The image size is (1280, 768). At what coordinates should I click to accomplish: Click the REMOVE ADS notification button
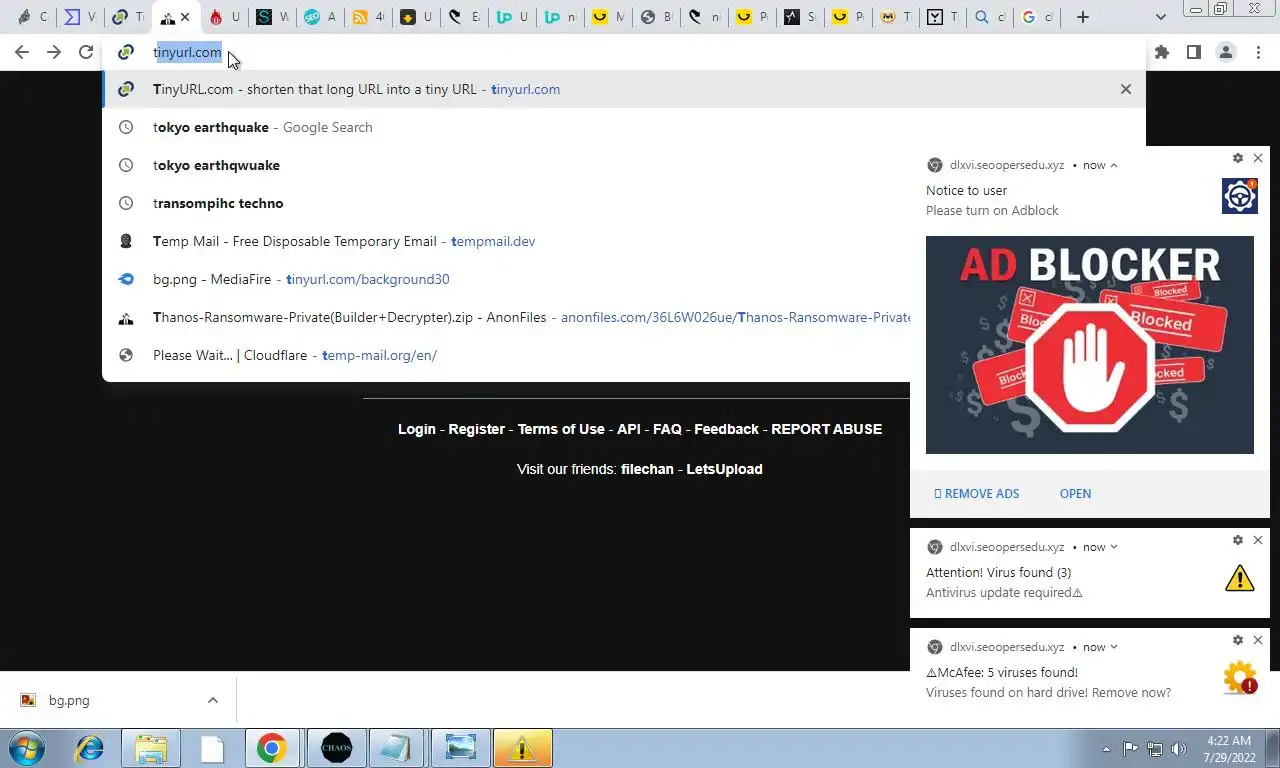(977, 493)
